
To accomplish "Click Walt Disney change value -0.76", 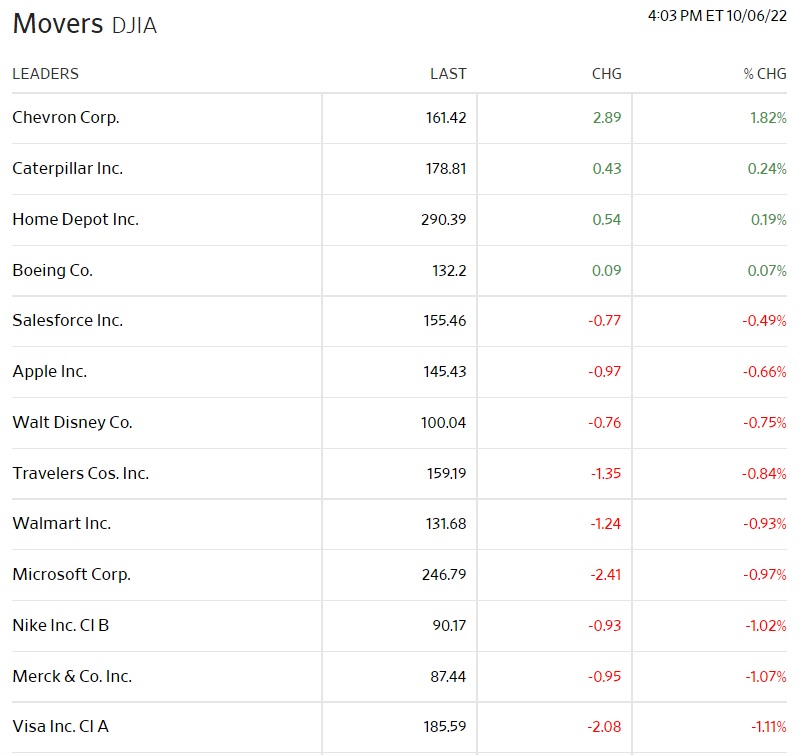I will coord(605,422).
